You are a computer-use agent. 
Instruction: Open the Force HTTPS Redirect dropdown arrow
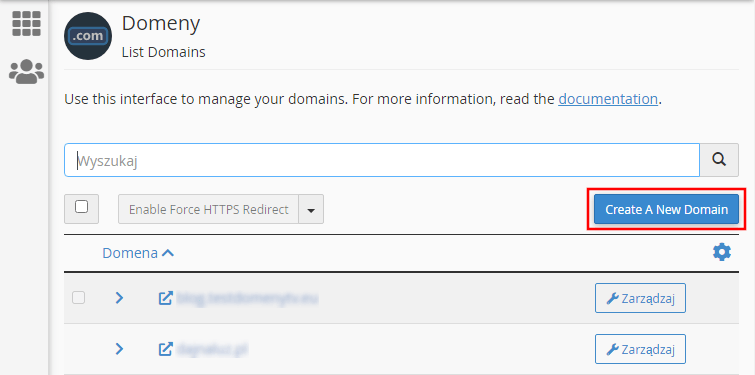[311, 209]
